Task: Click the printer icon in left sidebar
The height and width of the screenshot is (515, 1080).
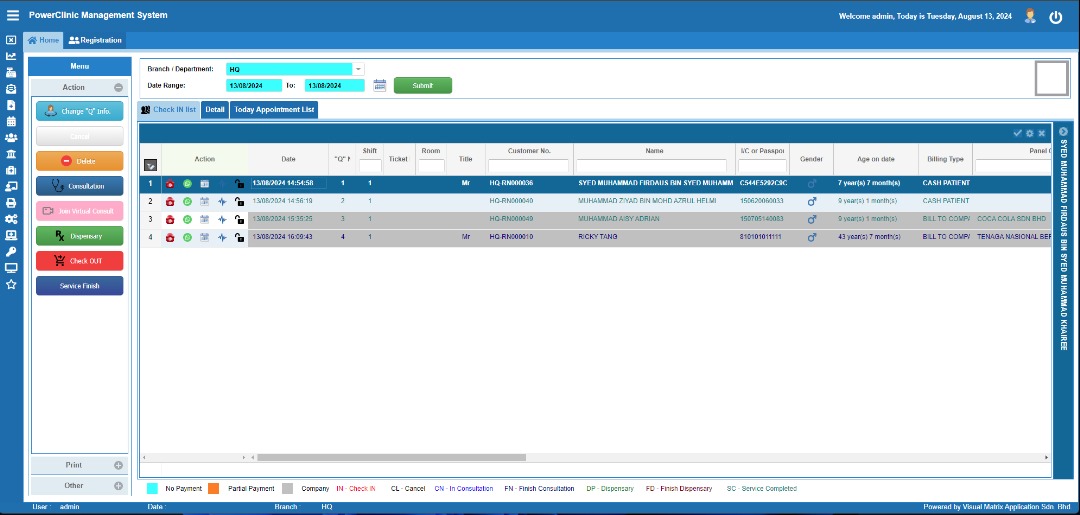Action: pos(11,202)
